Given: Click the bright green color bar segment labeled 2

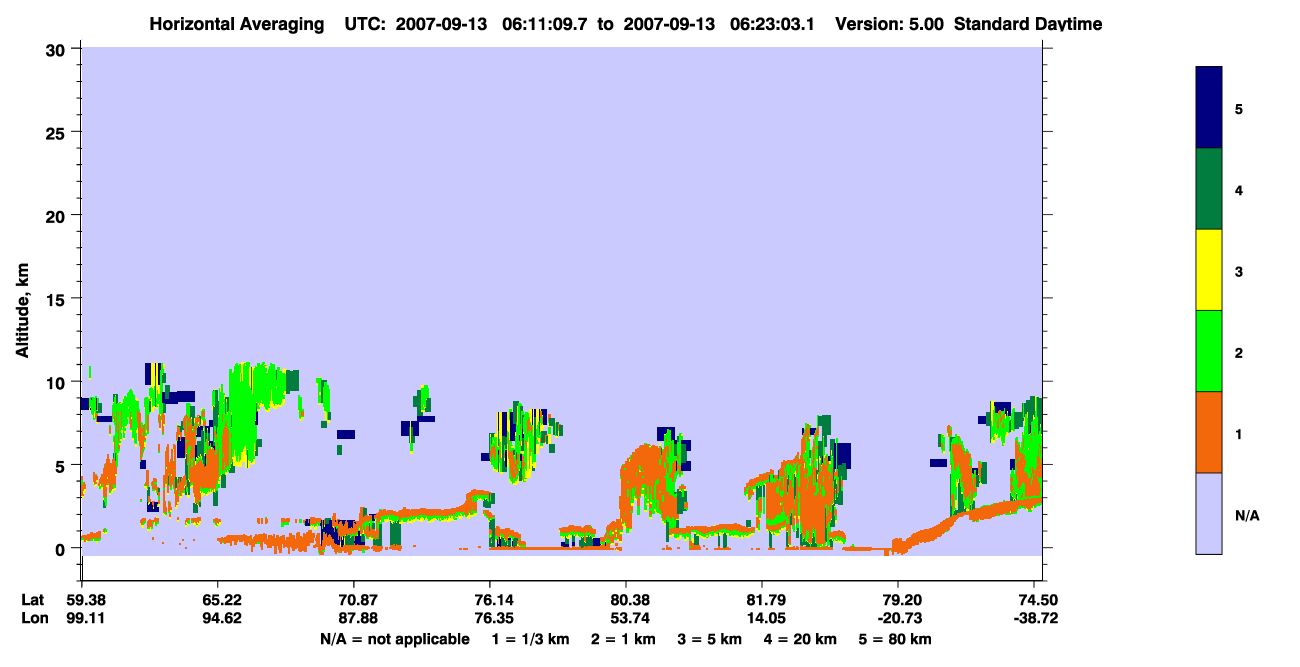Looking at the screenshot, I should pyautogui.click(x=1209, y=351).
